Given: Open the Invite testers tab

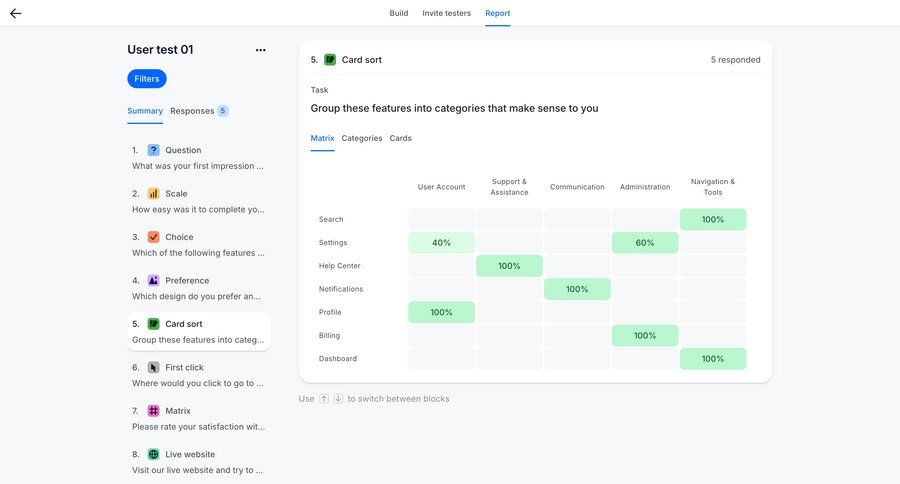Looking at the screenshot, I should pyautogui.click(x=447, y=13).
